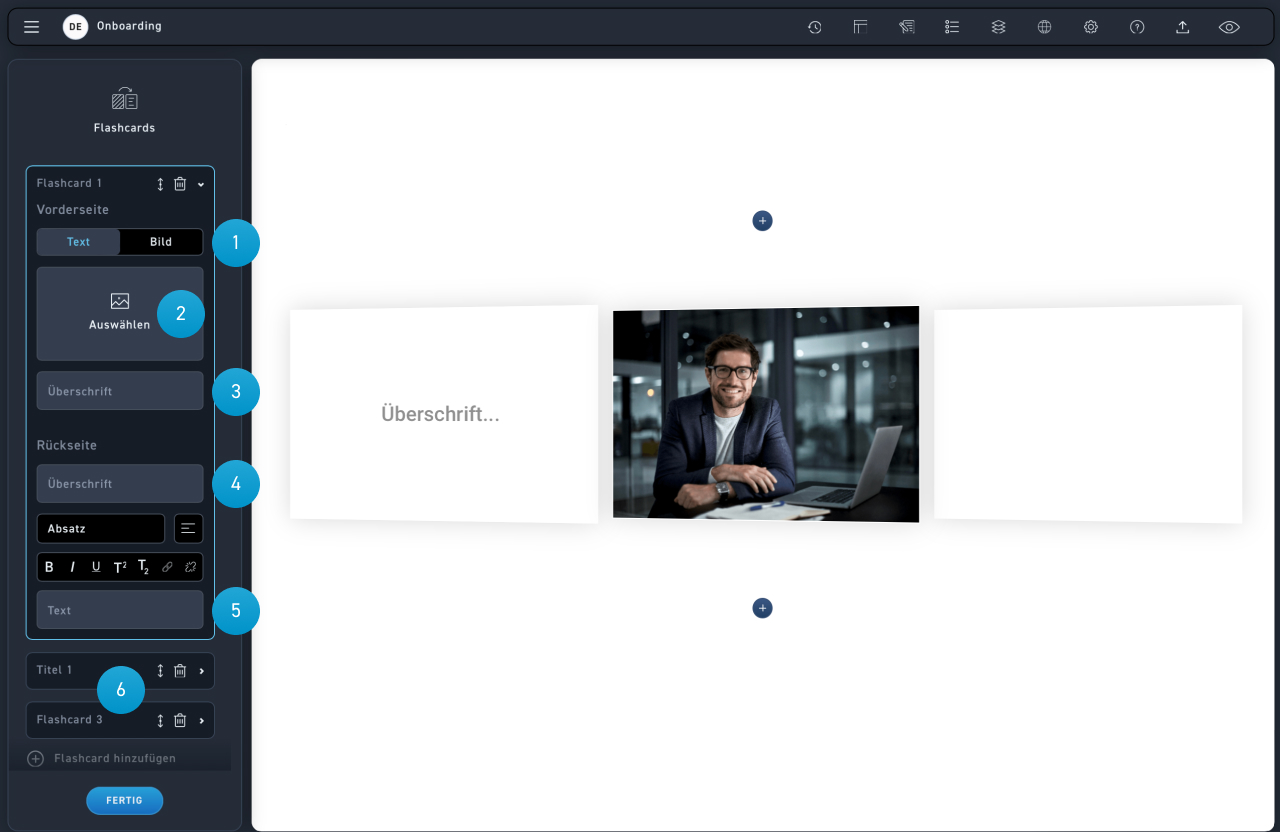Viewport: 1280px width, 832px height.
Task: Toggle the preview eye icon
Action: pos(1229,27)
